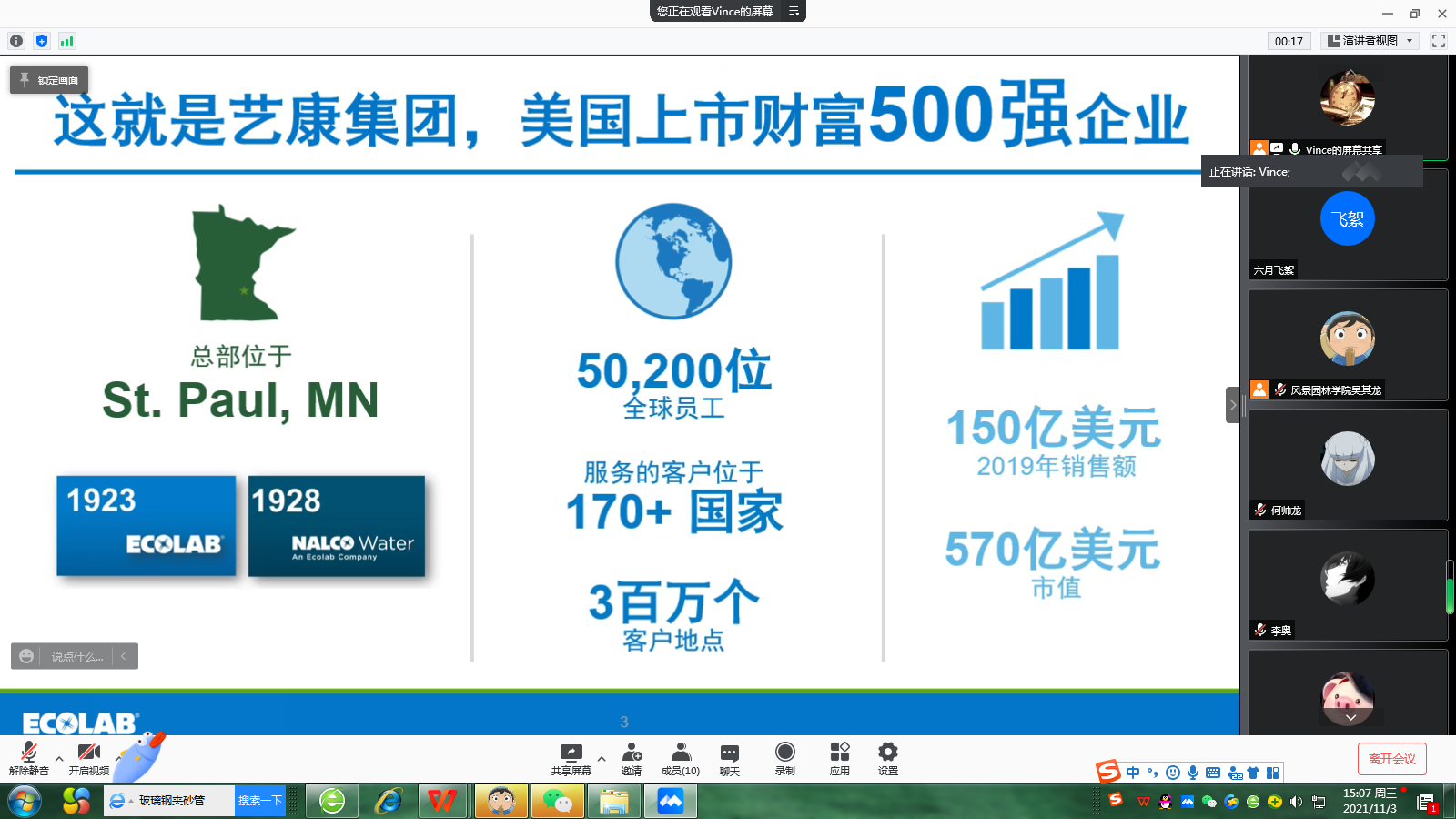The height and width of the screenshot is (819, 1456).
Task: Select 六月飞絮 participant tile
Action: [x=1348, y=225]
